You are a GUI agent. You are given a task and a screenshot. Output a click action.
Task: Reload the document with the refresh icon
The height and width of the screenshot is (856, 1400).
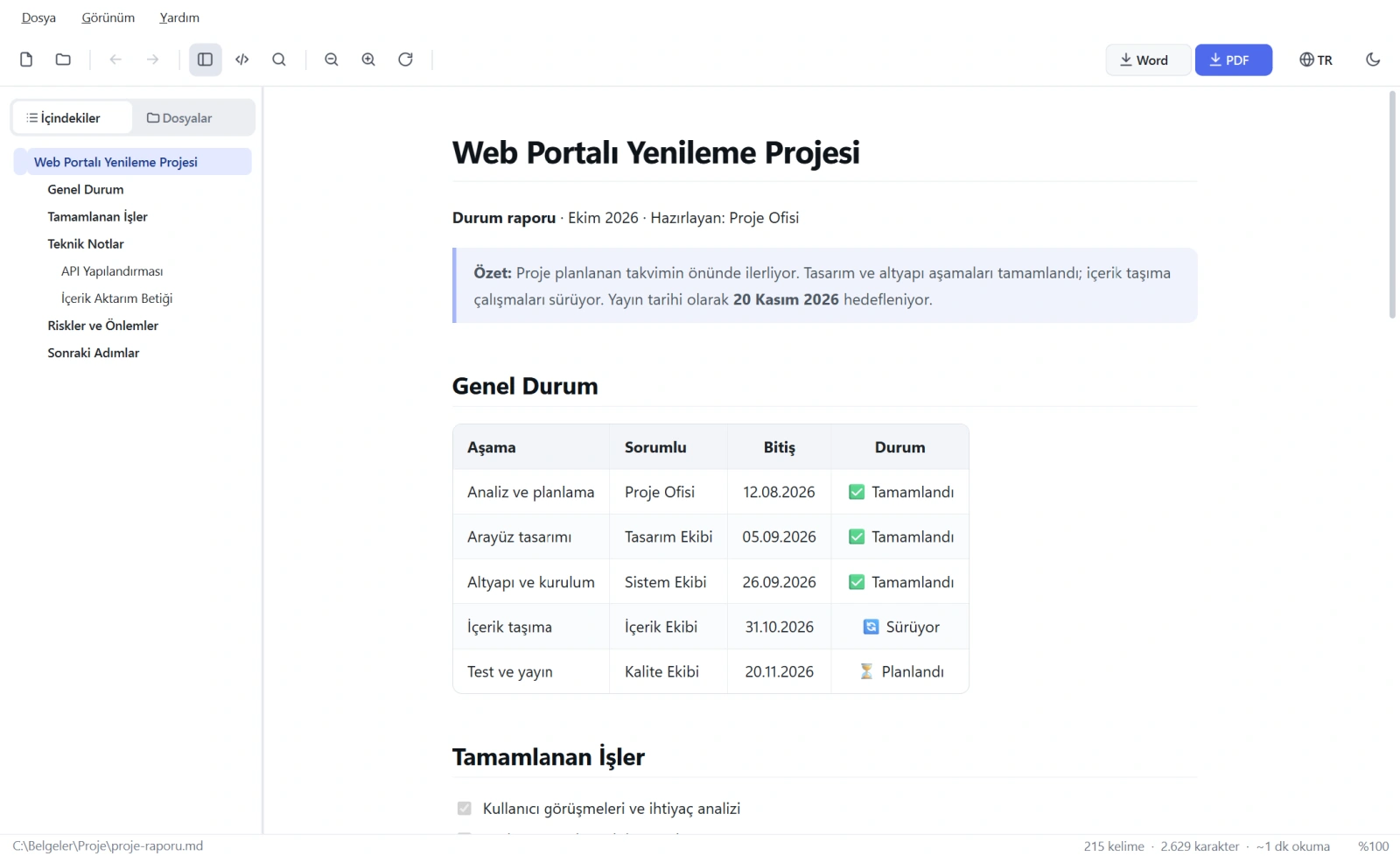tap(405, 60)
